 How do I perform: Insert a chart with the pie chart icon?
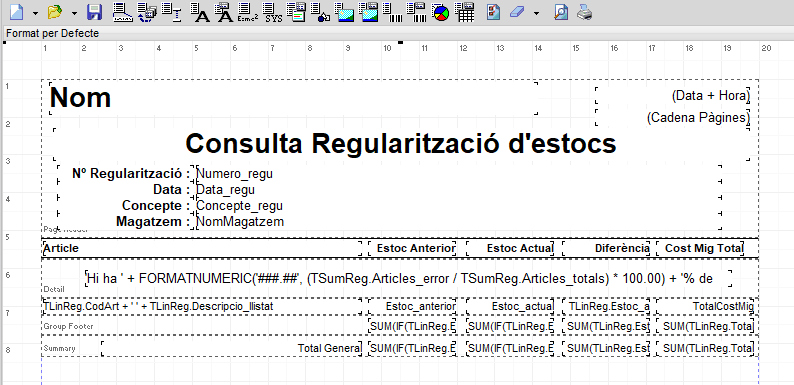tap(441, 12)
